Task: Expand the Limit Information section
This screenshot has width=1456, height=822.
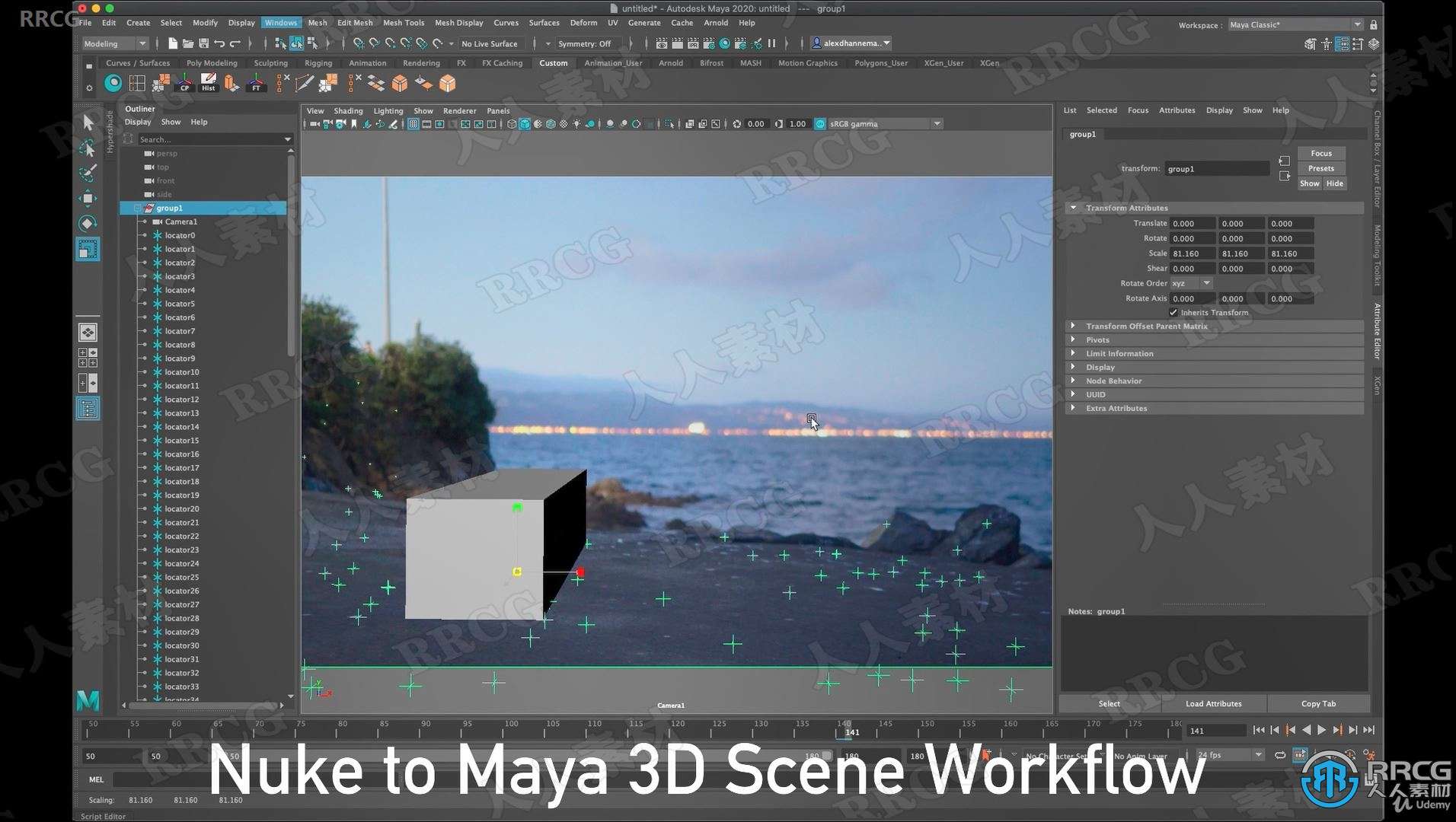Action: pos(1073,353)
